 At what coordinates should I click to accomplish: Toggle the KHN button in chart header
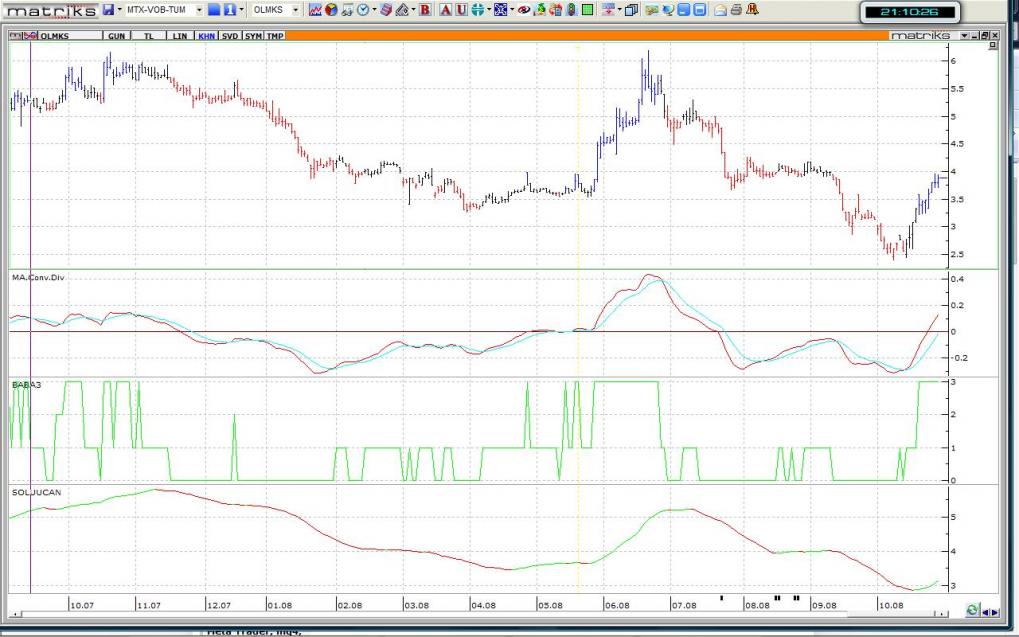(206, 35)
